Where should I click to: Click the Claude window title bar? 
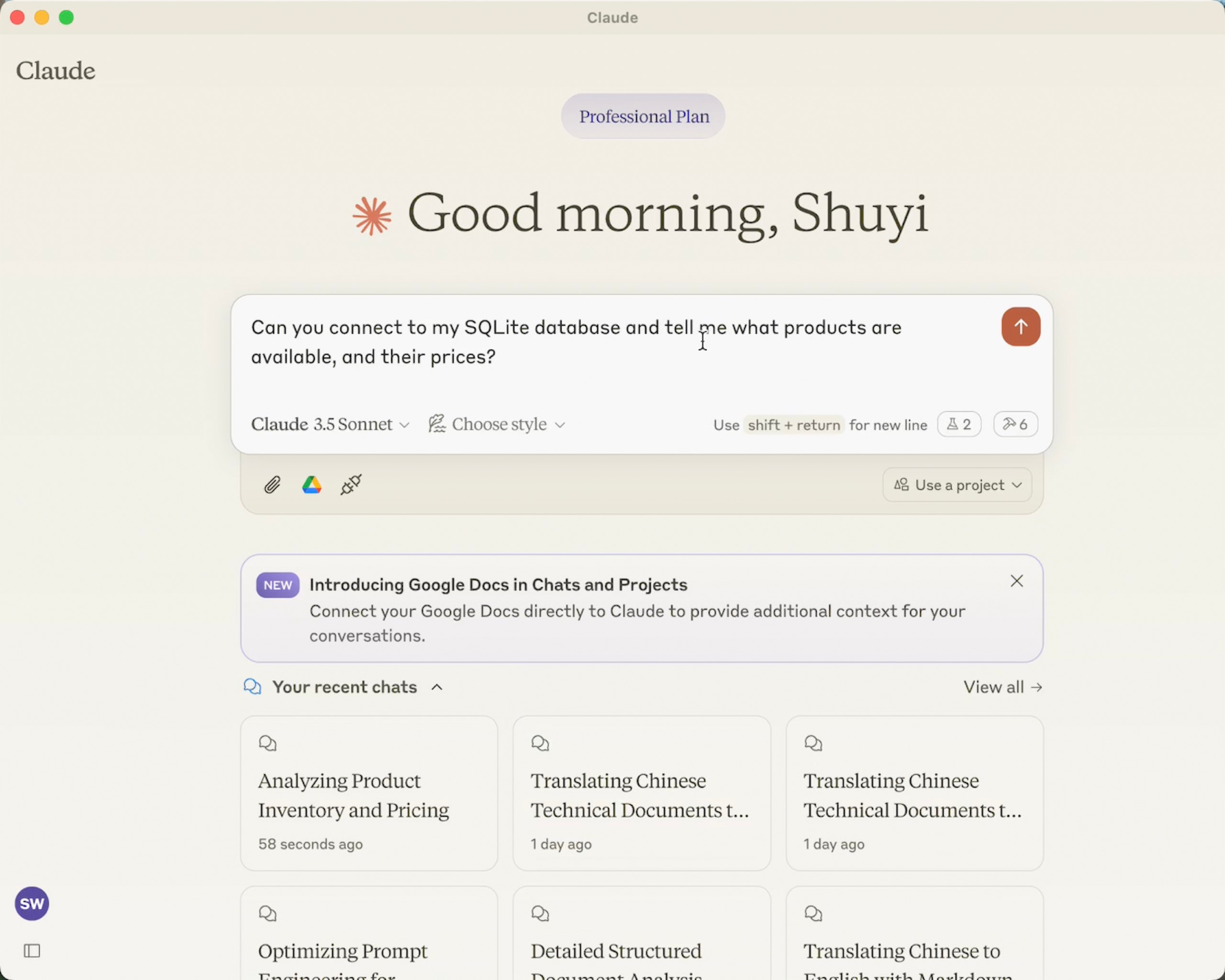pyautogui.click(x=612, y=18)
